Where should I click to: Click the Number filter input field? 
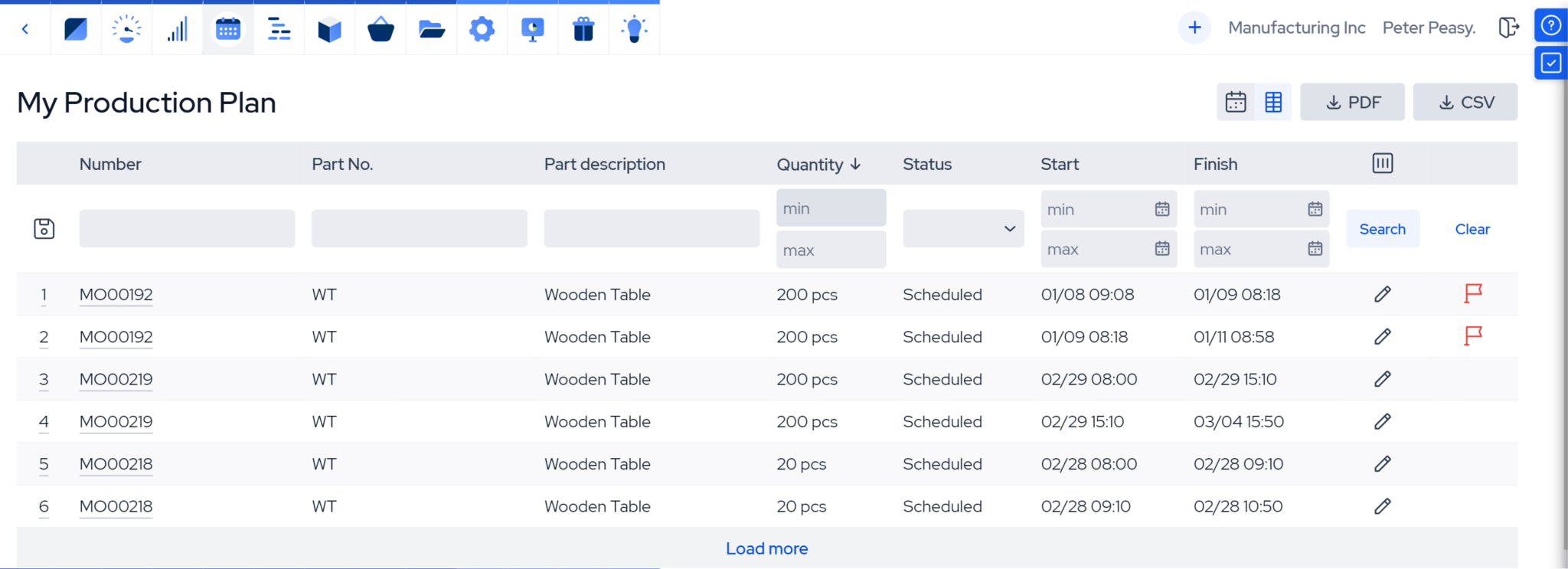point(187,228)
